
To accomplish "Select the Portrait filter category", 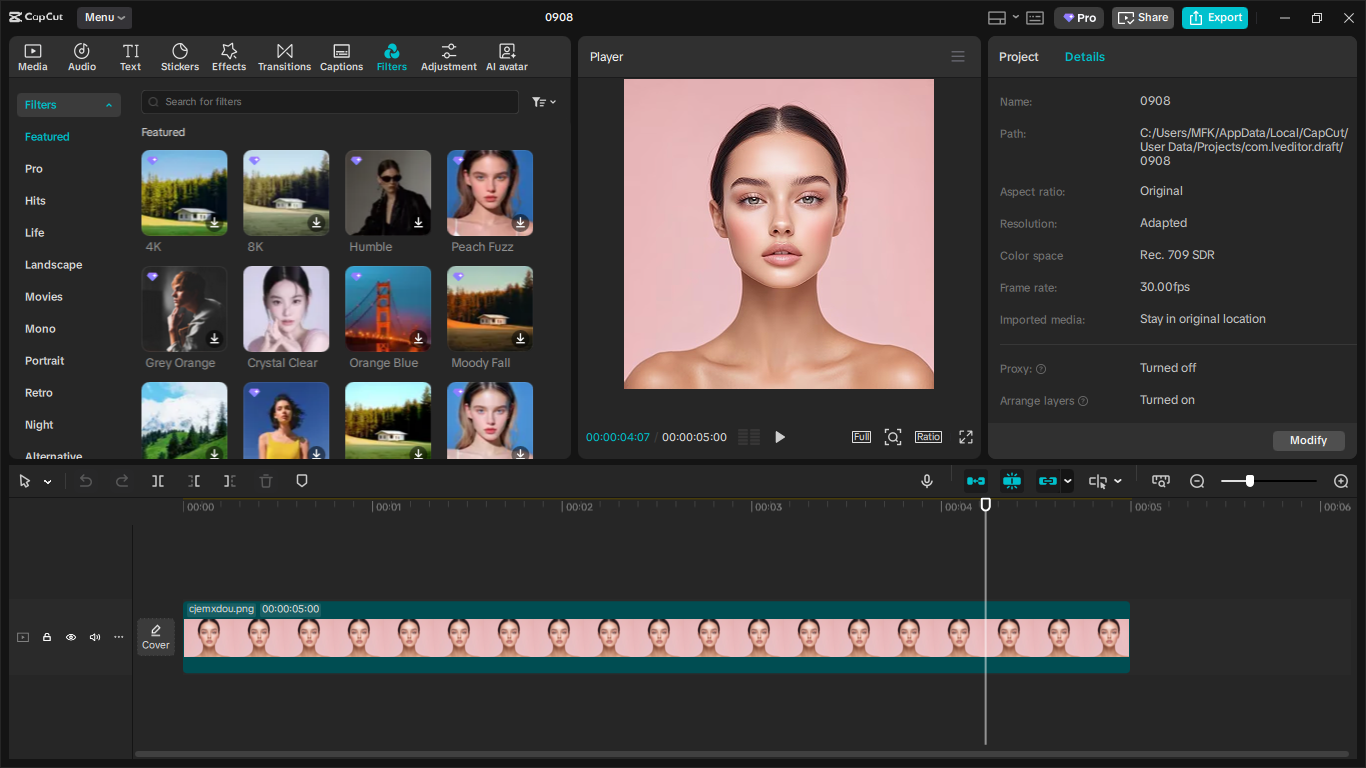I will point(45,361).
